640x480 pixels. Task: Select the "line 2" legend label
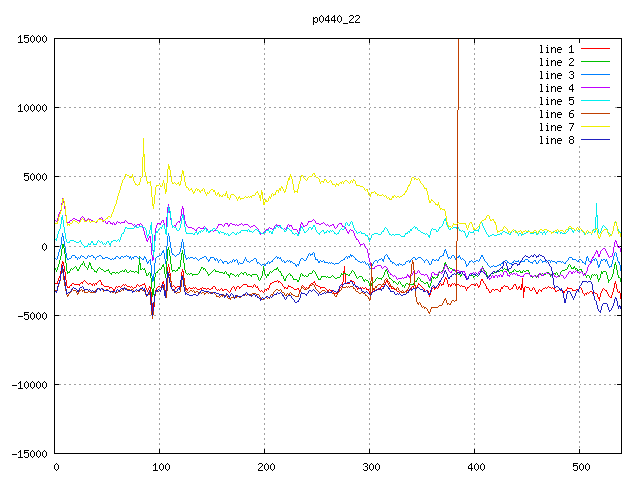click(x=556, y=62)
